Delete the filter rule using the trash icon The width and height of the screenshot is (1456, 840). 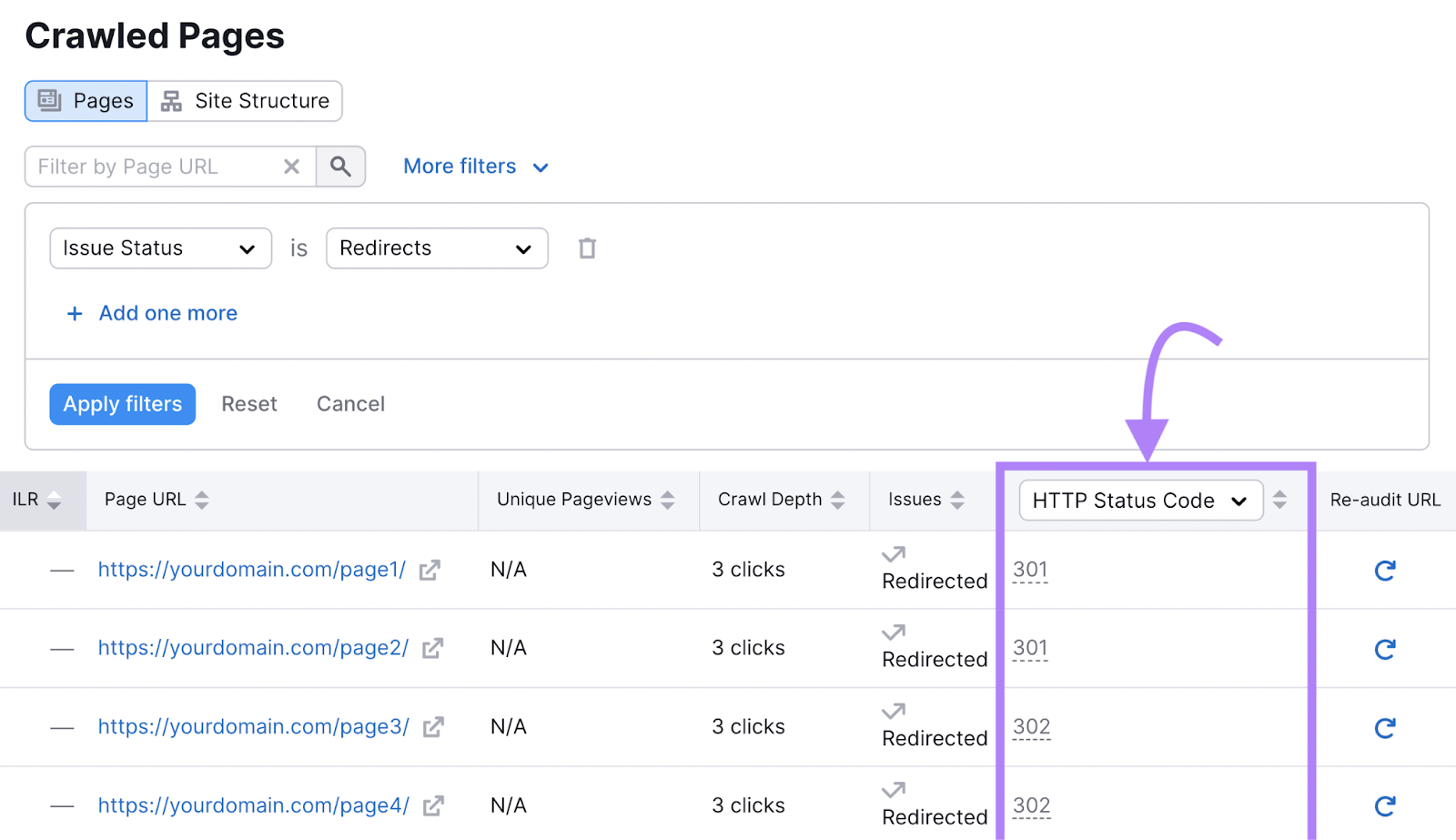coord(587,248)
